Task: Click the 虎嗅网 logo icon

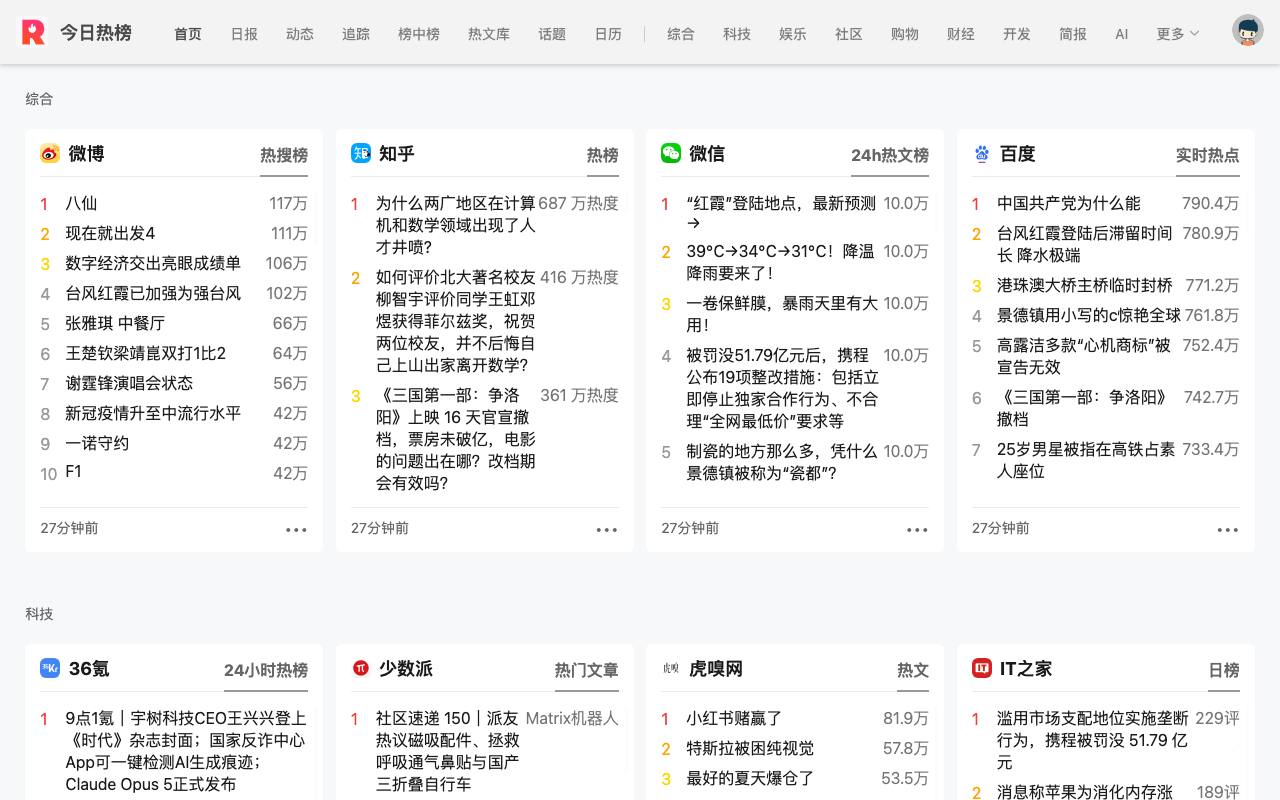Action: coord(671,668)
